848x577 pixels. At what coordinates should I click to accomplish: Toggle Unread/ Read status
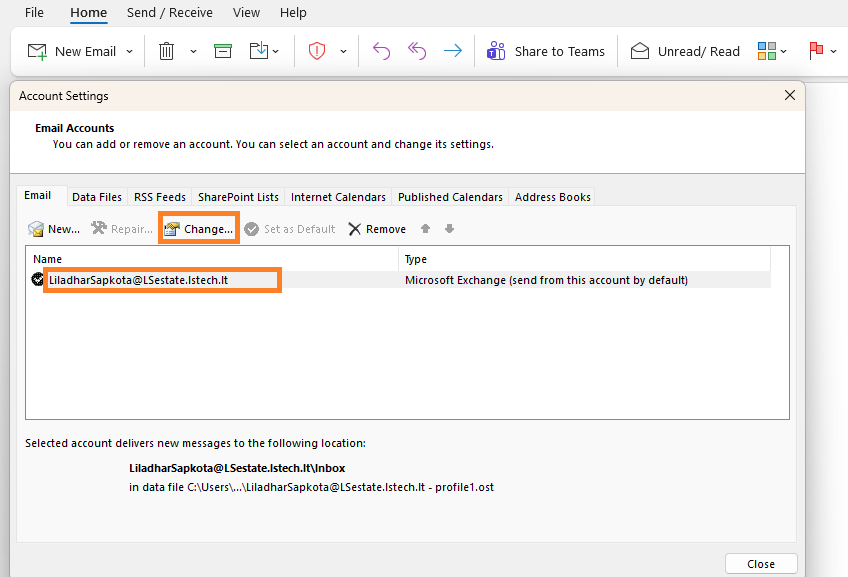point(685,51)
